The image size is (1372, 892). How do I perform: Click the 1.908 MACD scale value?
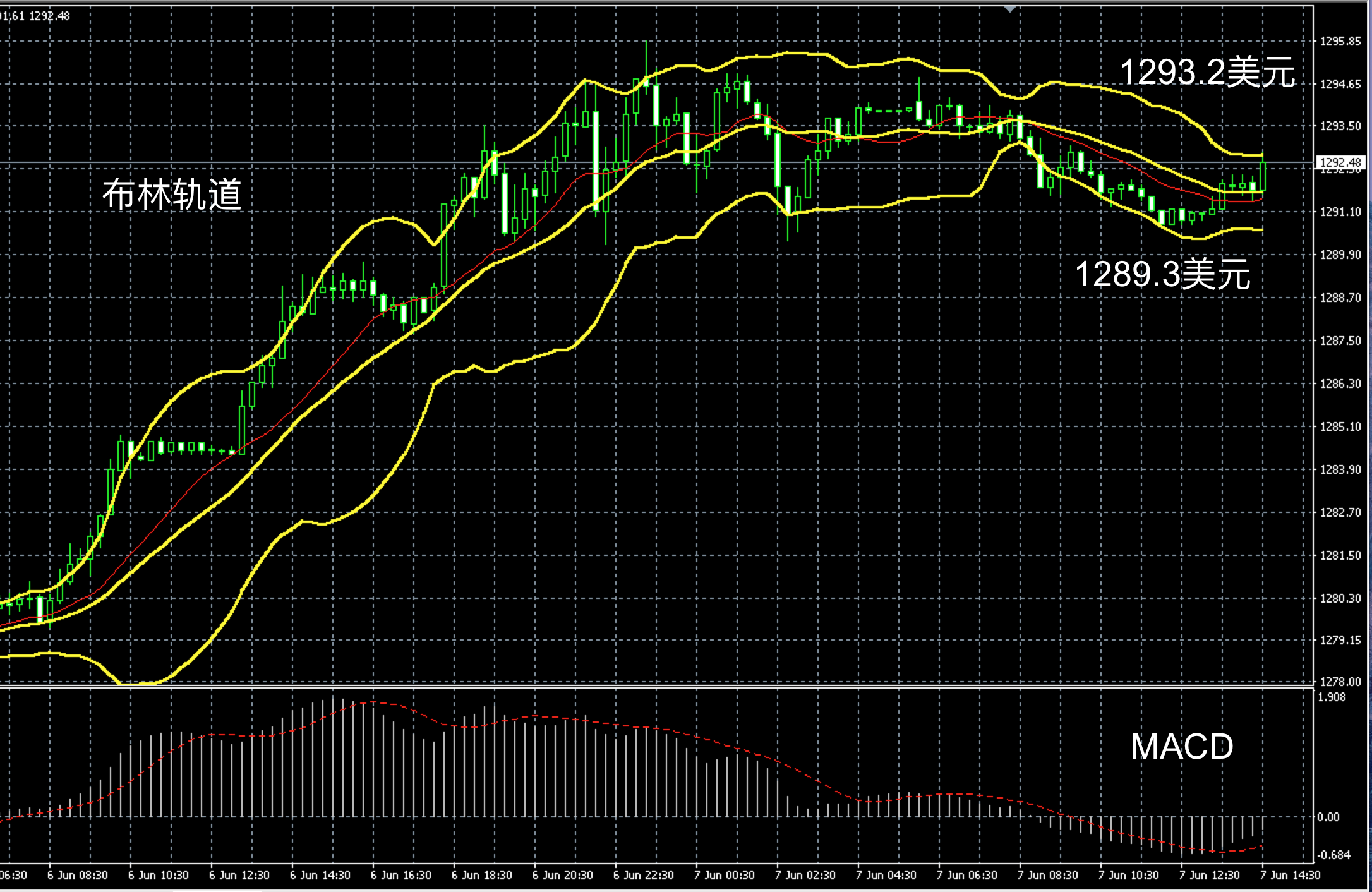1332,697
